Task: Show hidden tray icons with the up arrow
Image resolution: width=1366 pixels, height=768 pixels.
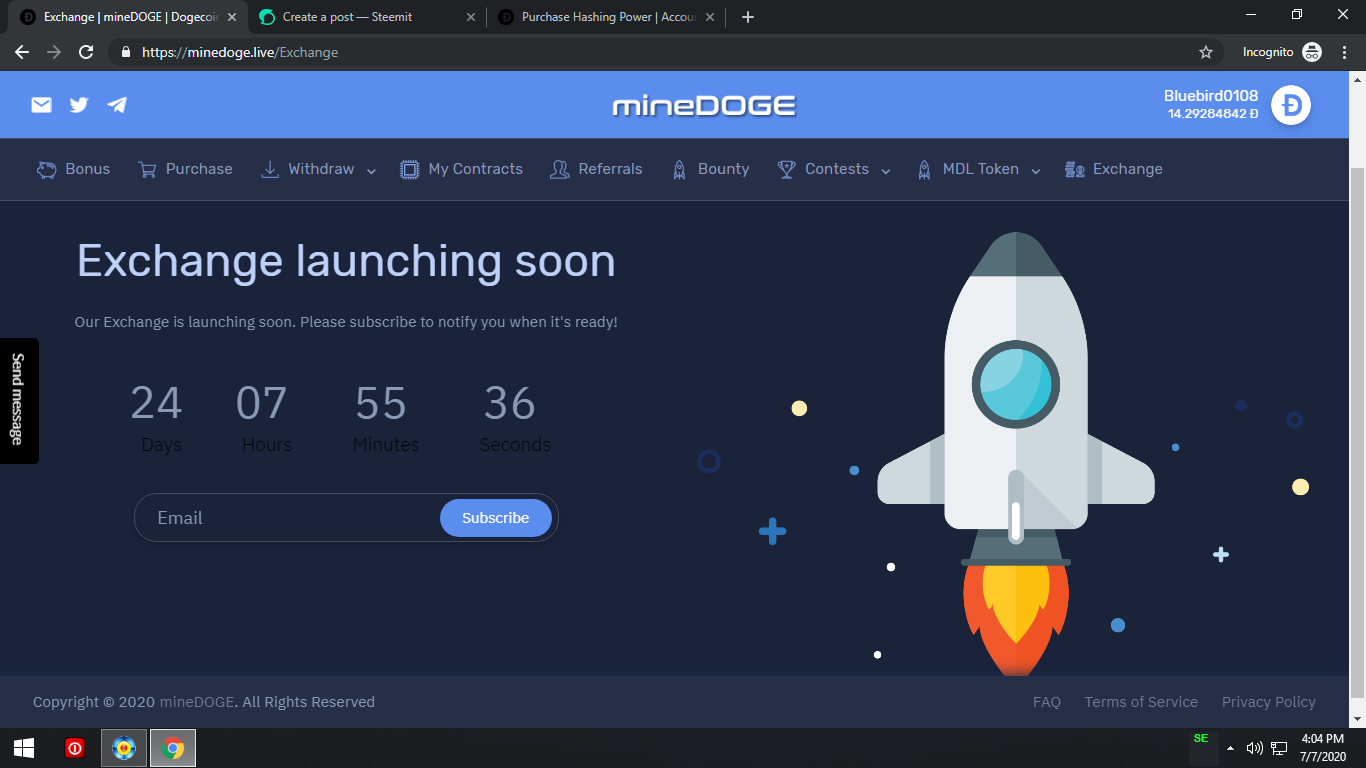Action: (x=1230, y=748)
